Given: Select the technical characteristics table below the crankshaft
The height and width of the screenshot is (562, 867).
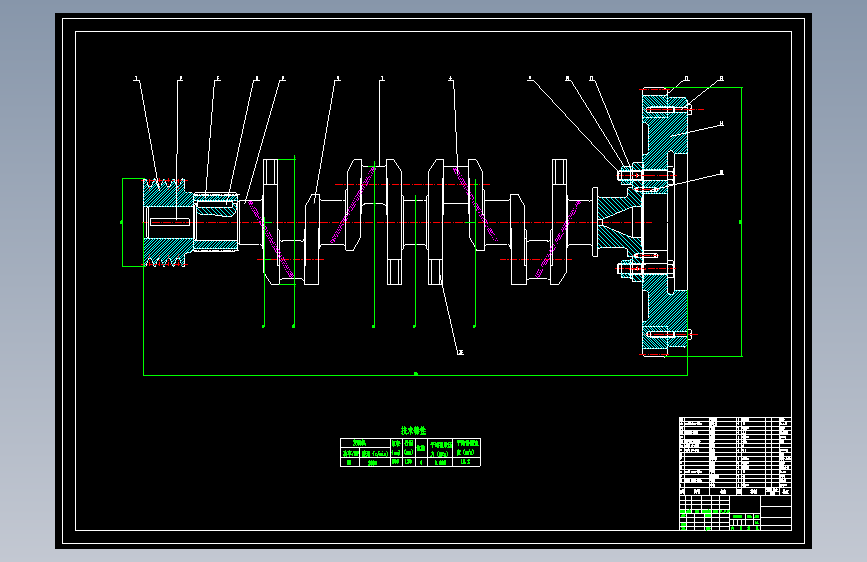Looking at the screenshot, I should coord(410,452).
